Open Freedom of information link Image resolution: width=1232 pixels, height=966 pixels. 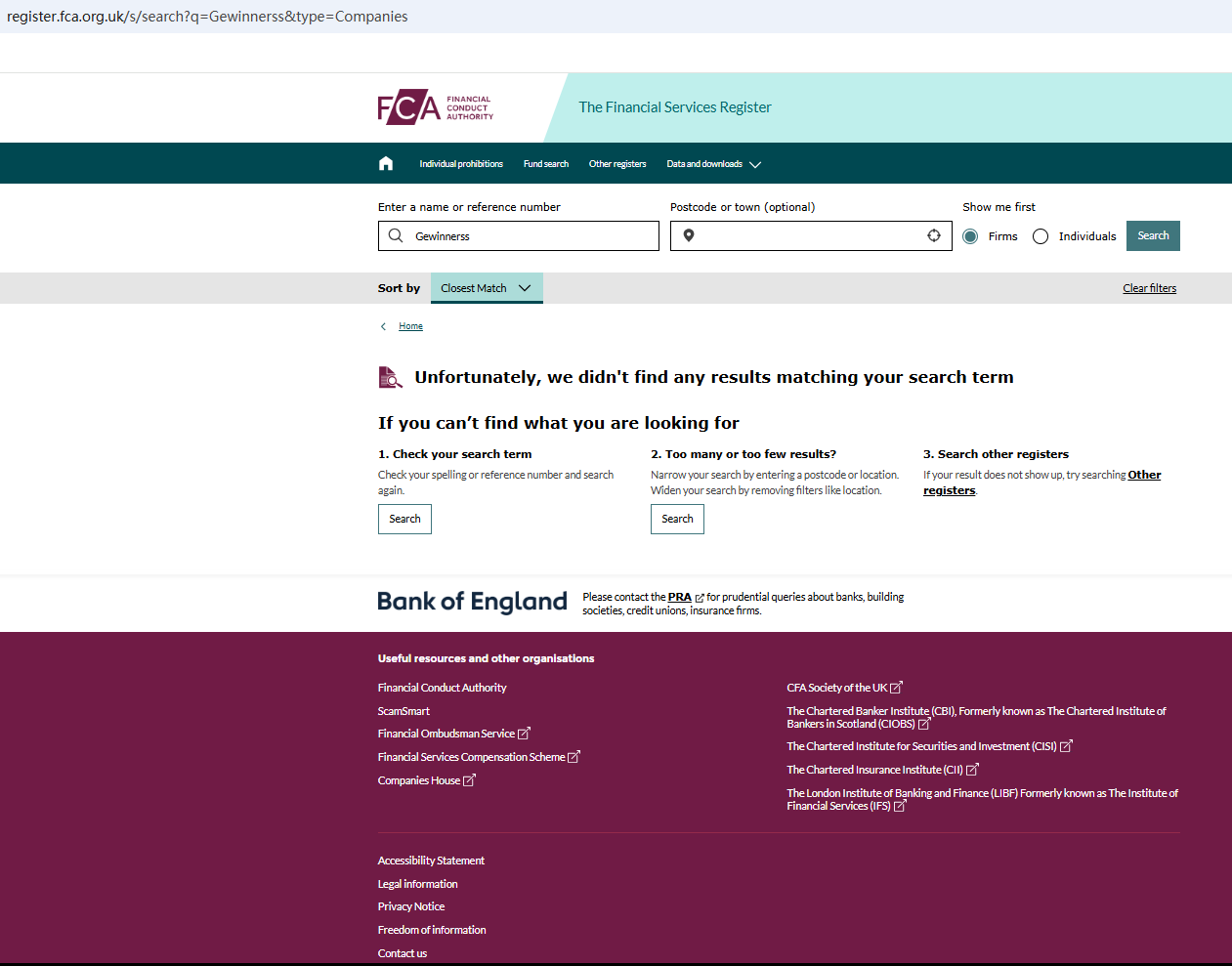click(x=432, y=930)
